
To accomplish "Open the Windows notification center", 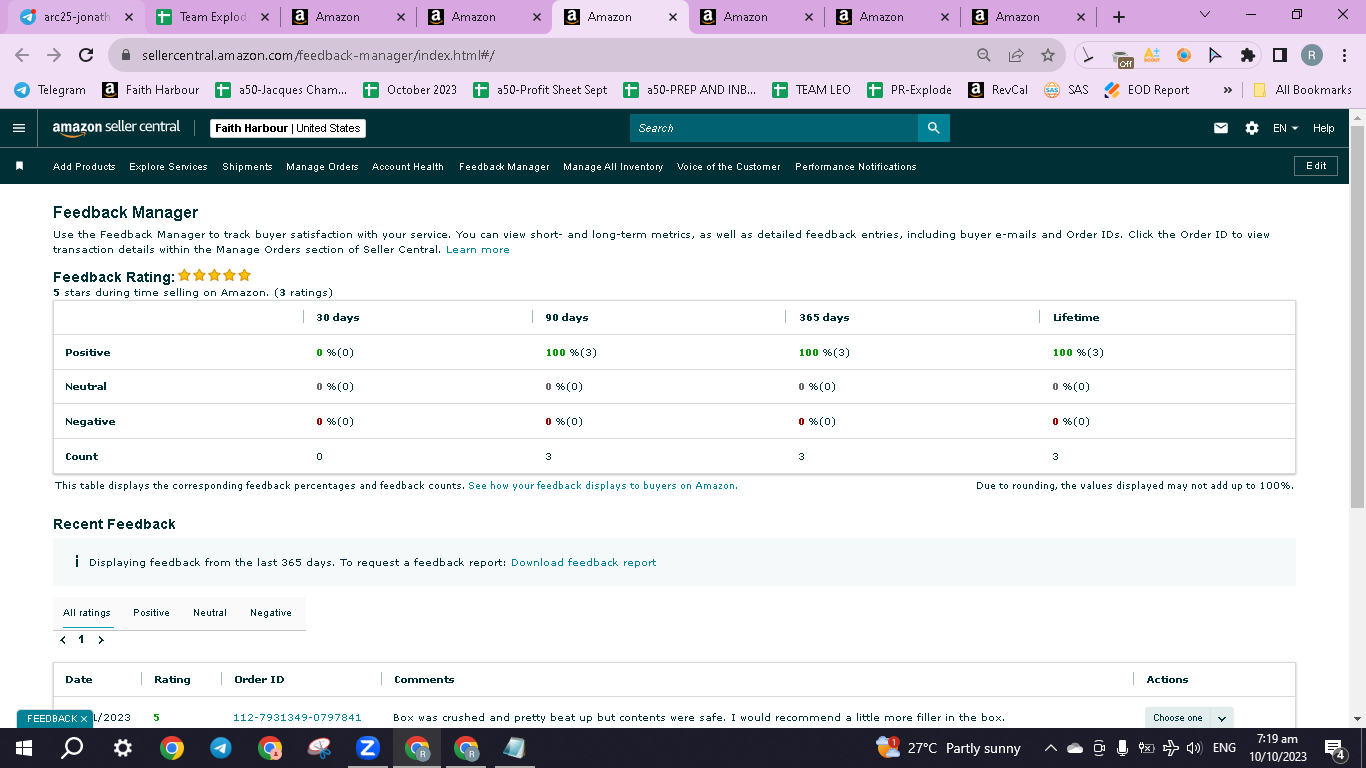I will 1334,748.
